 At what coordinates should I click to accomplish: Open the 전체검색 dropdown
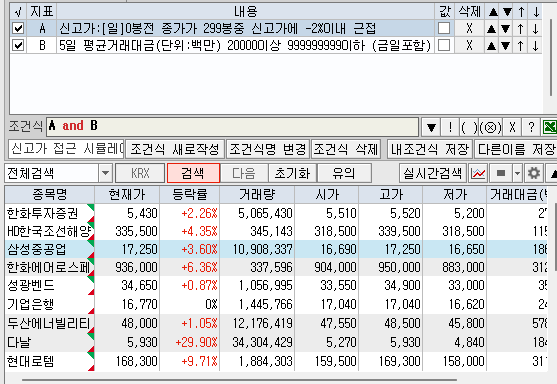pos(105,173)
